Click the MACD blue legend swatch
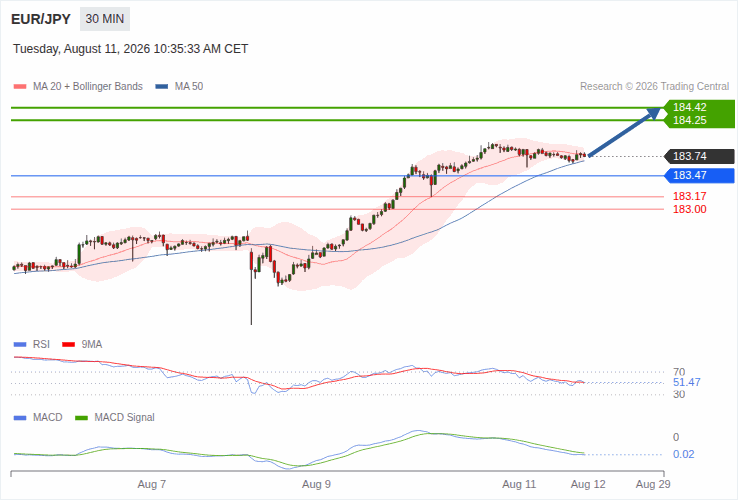The image size is (738, 500). (x=20, y=418)
